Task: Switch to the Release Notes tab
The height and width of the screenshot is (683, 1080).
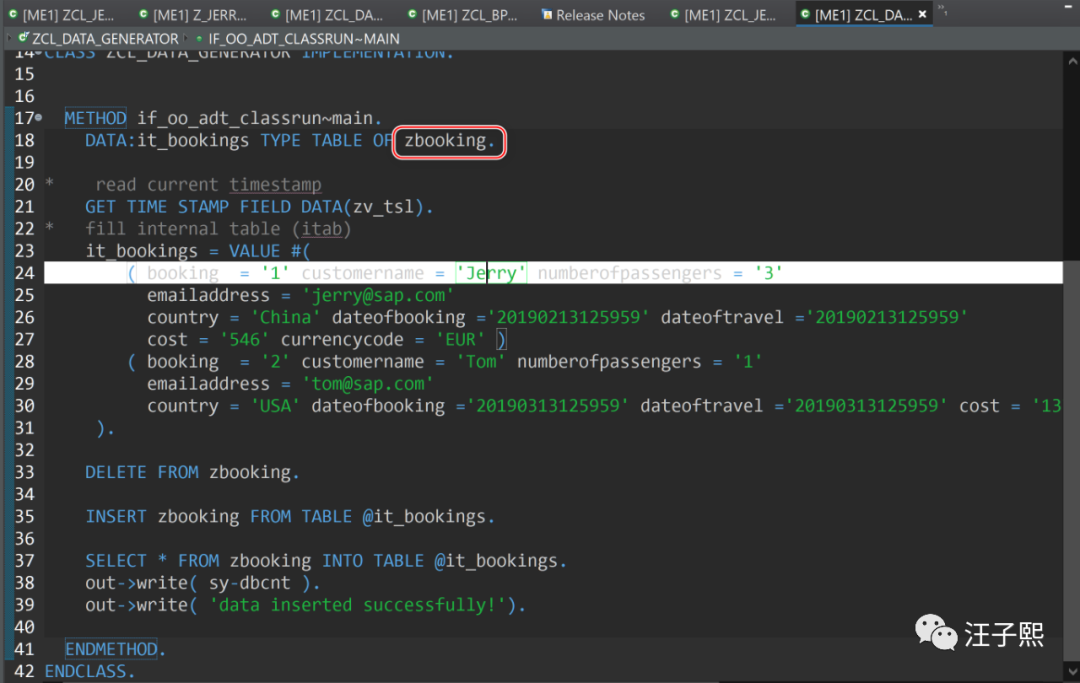Action: 593,14
